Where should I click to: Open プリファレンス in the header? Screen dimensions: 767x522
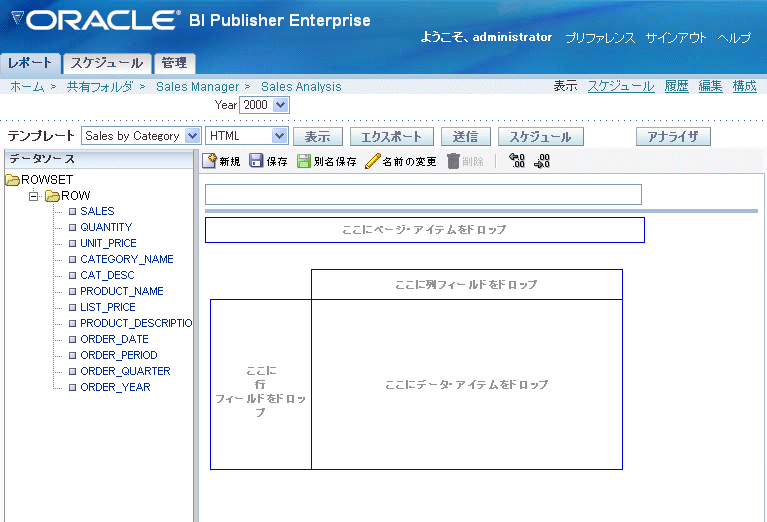[x=600, y=38]
